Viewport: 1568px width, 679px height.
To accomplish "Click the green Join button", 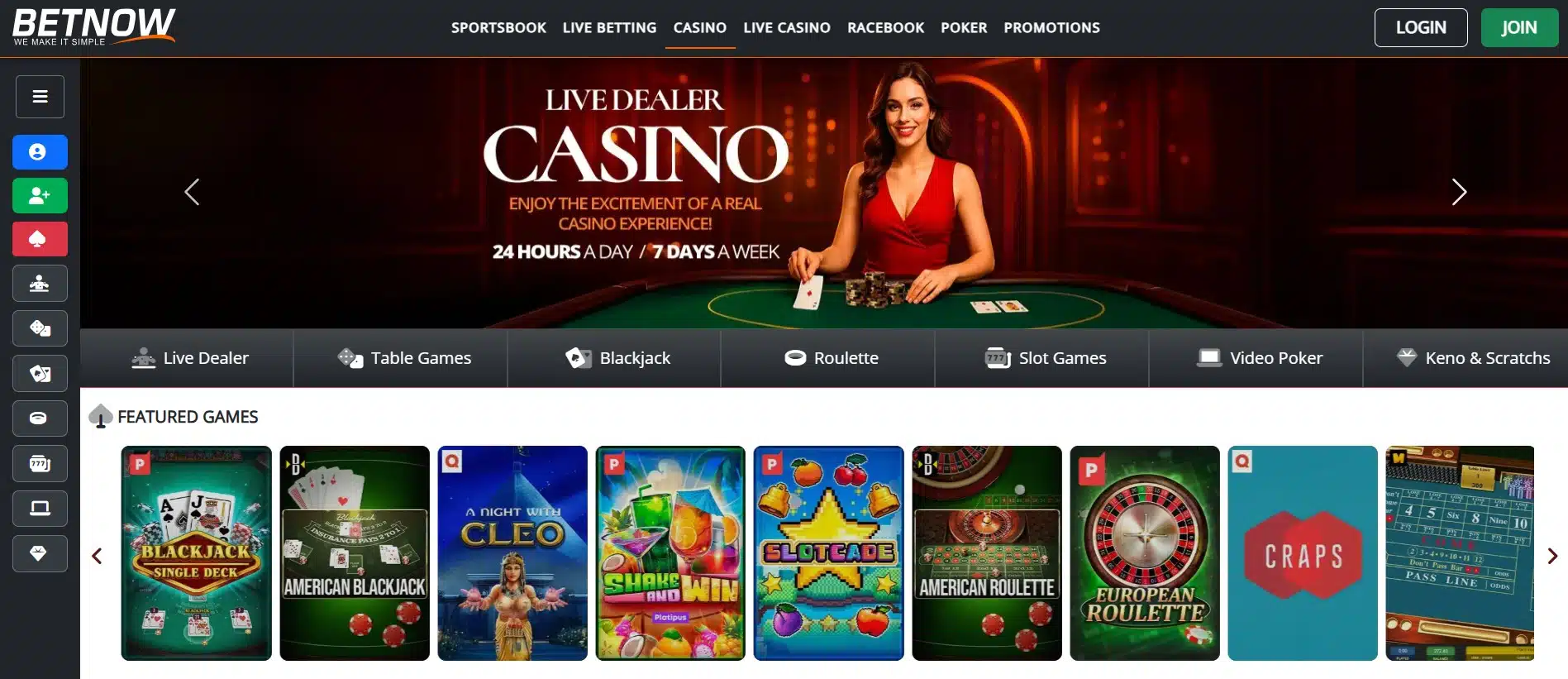I will pyautogui.click(x=1519, y=27).
